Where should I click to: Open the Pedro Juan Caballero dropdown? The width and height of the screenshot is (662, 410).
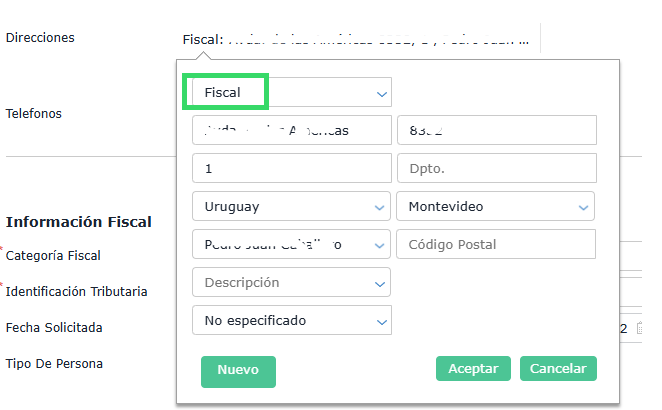click(291, 244)
